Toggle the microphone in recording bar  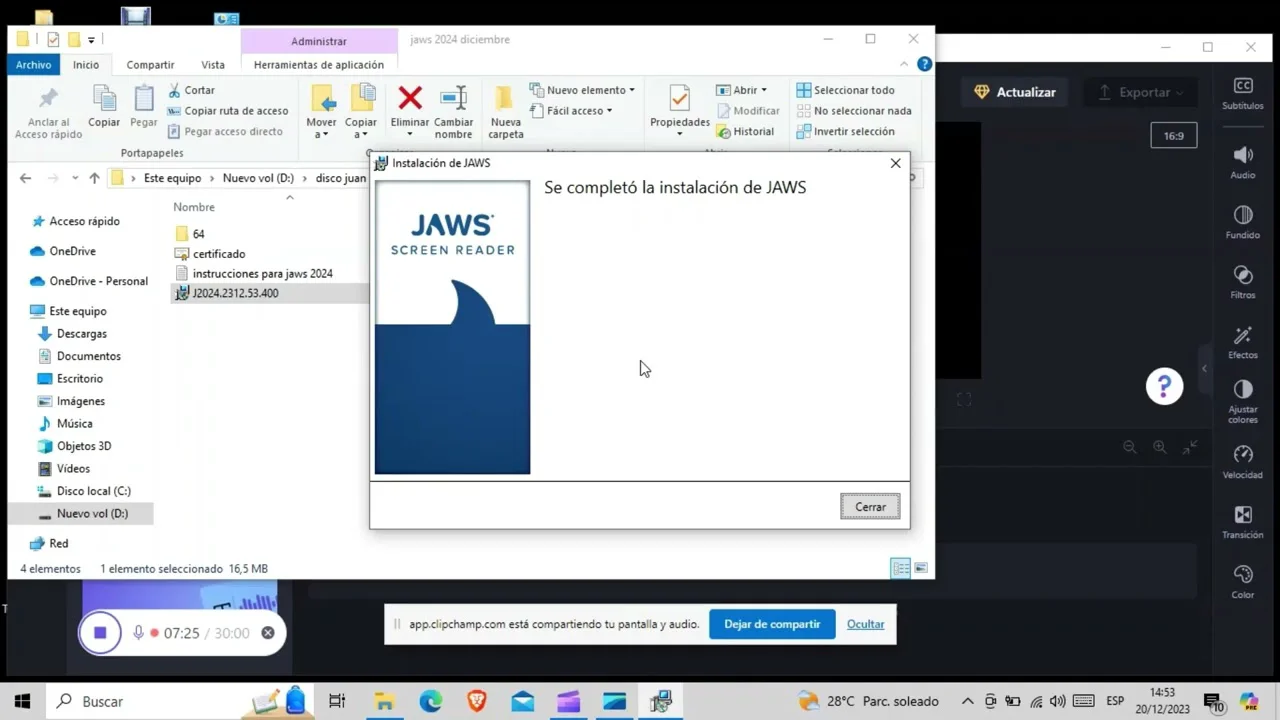tap(139, 633)
